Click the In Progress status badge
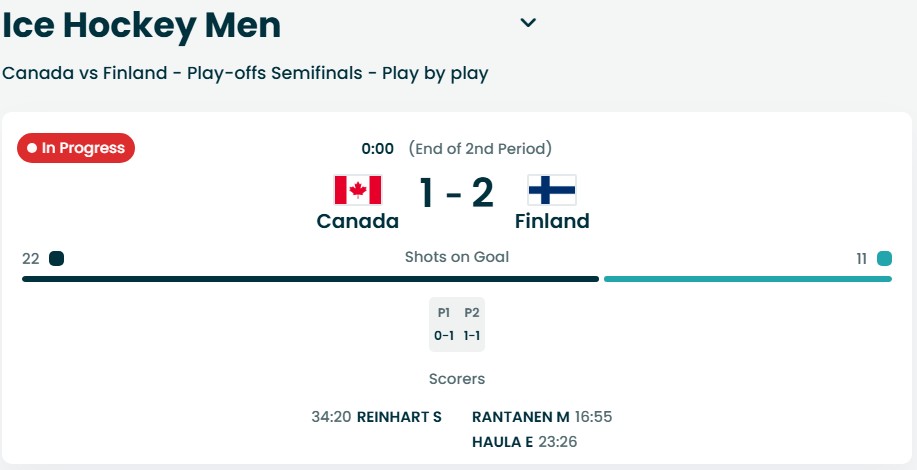Image resolution: width=917 pixels, height=470 pixels. [76, 148]
